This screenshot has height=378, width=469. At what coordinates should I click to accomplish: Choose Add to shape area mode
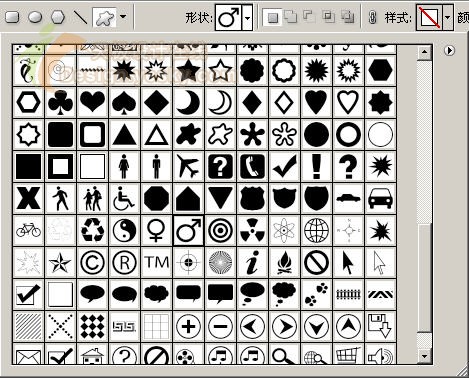291,17
